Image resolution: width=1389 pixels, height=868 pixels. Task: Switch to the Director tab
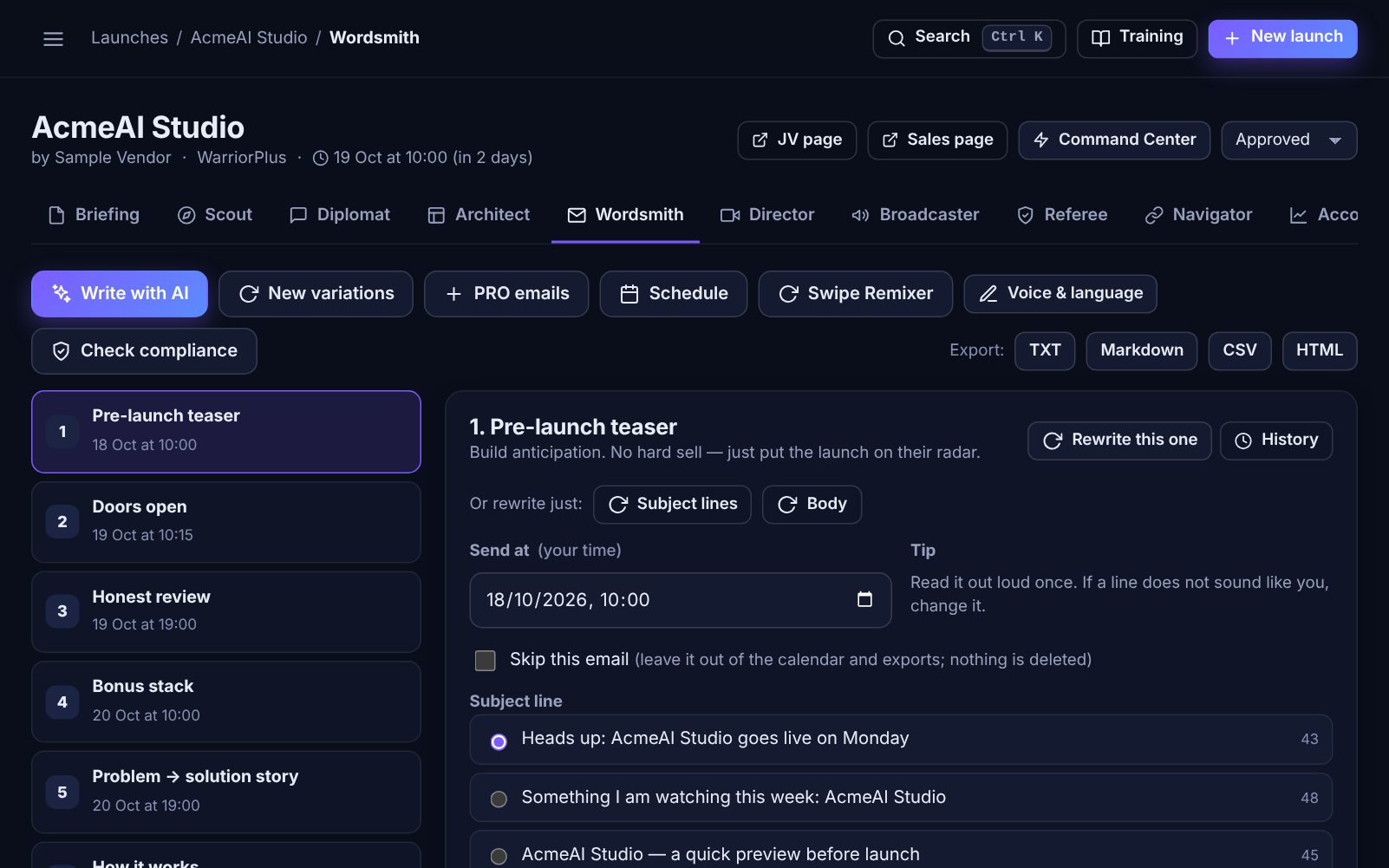767,215
